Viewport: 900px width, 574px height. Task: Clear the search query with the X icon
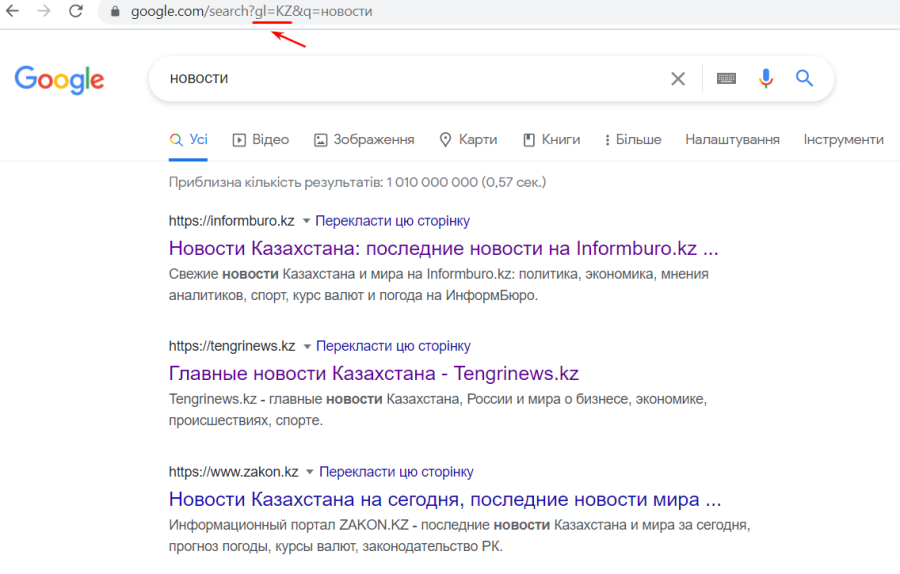[678, 79]
